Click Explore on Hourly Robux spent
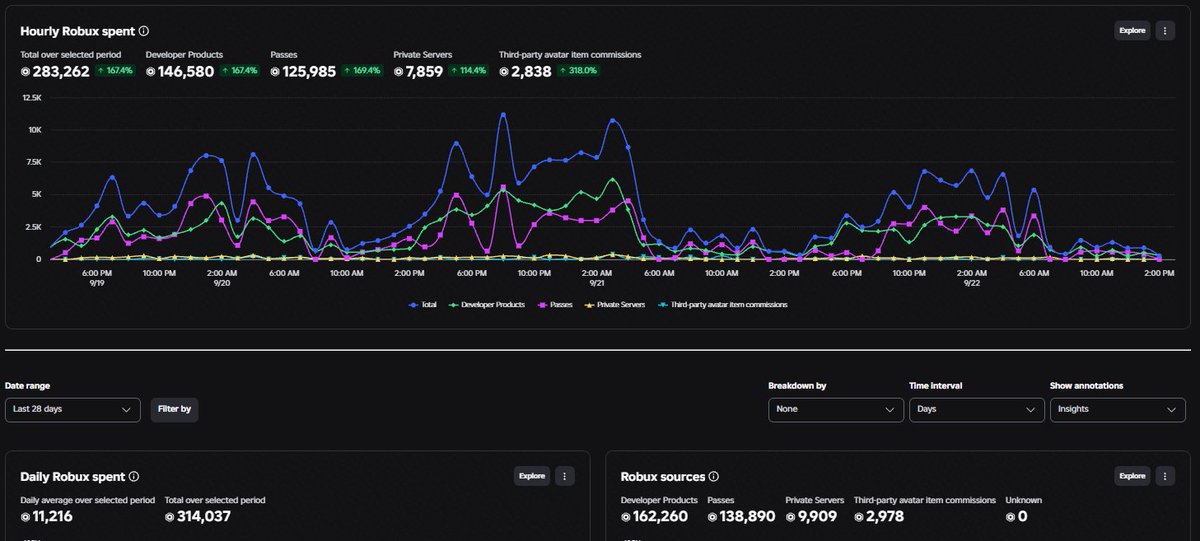This screenshot has width=1200, height=541. [1132, 30]
